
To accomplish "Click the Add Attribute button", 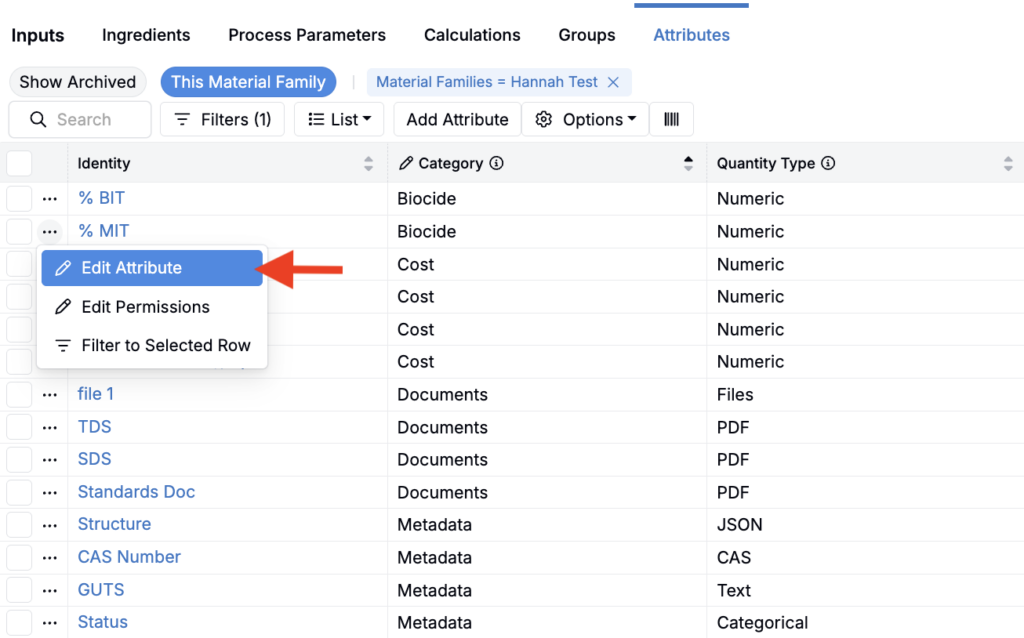I will (457, 119).
